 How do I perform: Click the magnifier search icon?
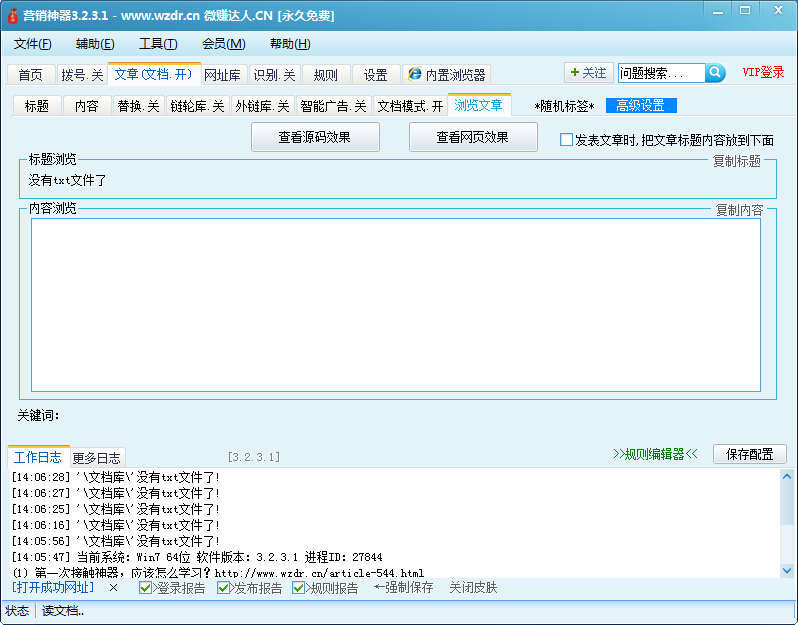pyautogui.click(x=715, y=73)
